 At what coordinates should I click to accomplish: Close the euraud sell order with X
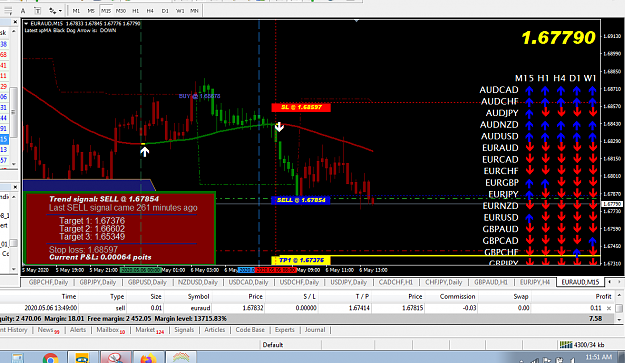pyautogui.click(x=609, y=308)
